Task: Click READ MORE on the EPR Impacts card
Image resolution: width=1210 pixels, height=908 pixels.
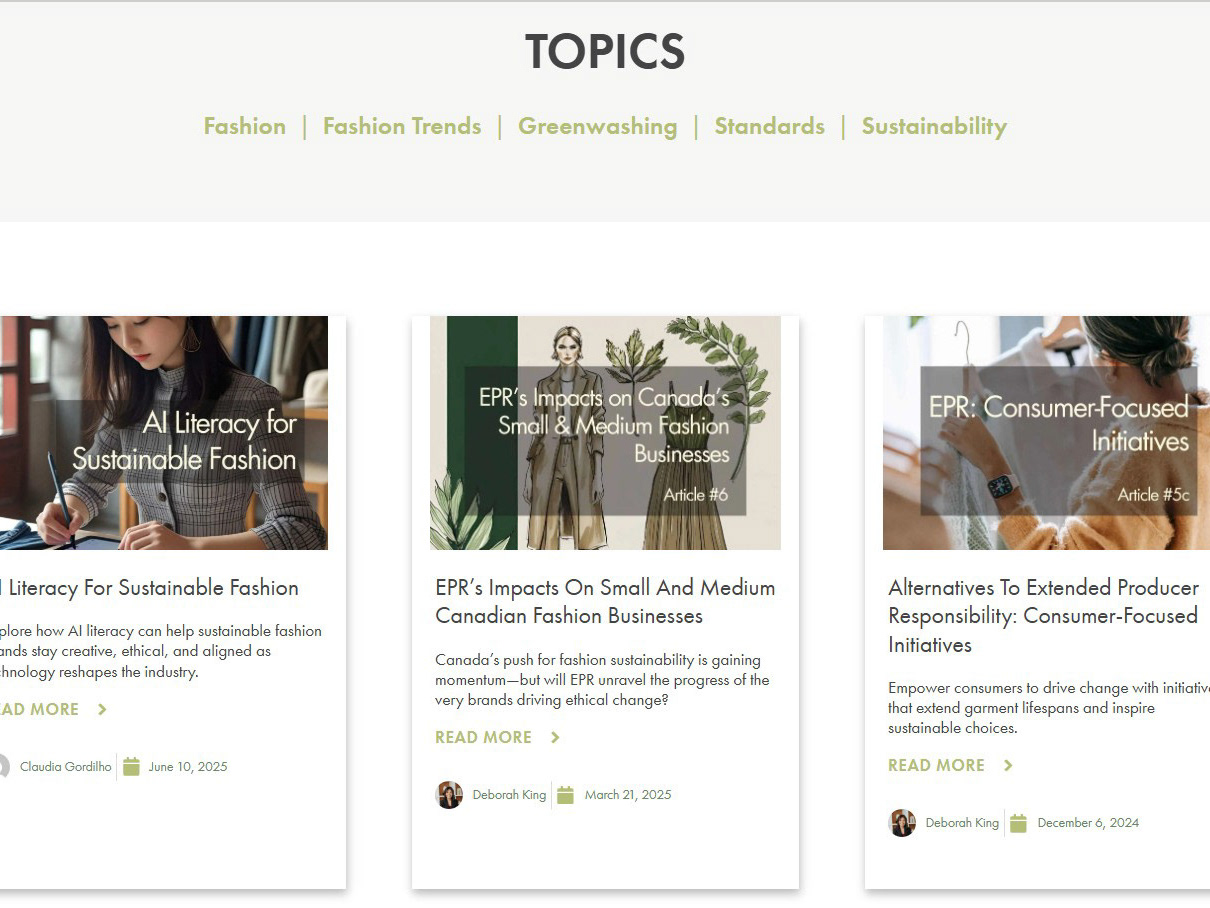Action: (484, 737)
